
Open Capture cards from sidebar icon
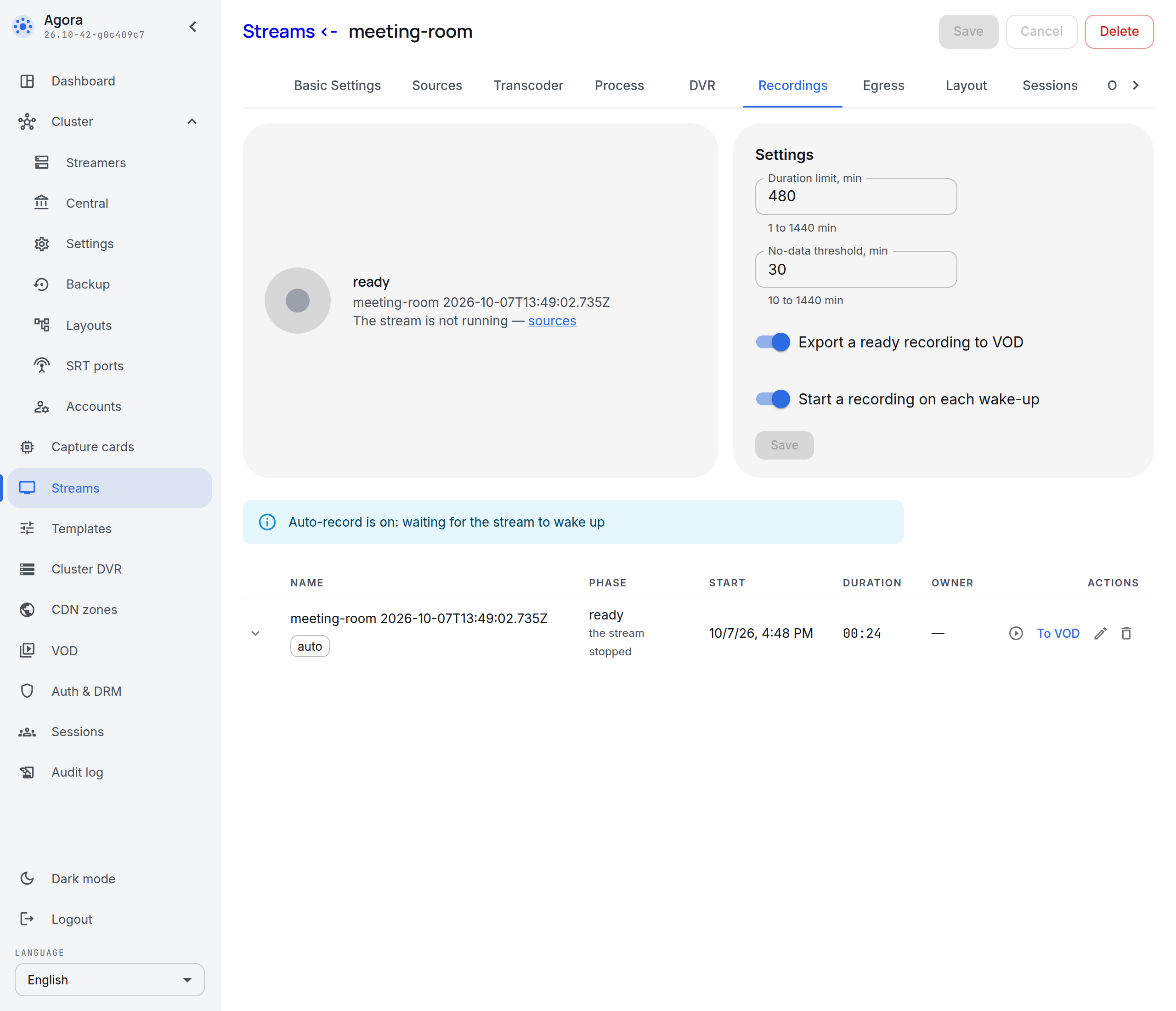coord(27,447)
